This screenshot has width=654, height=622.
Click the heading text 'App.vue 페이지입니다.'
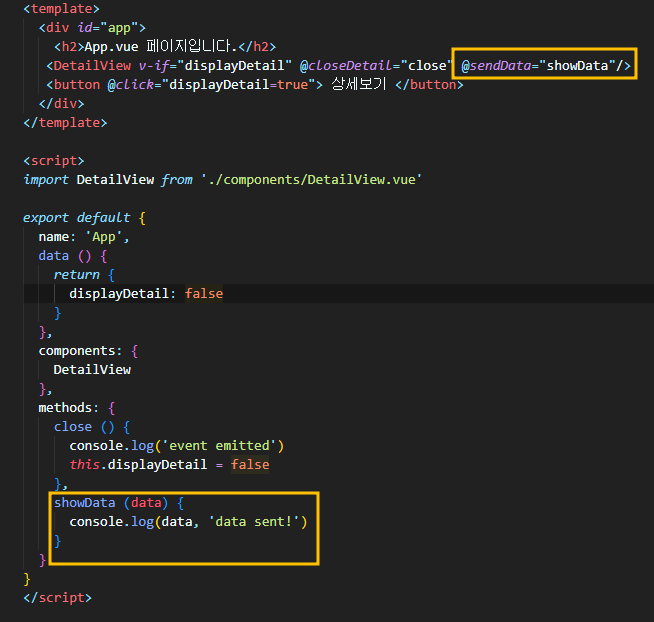tap(161, 46)
